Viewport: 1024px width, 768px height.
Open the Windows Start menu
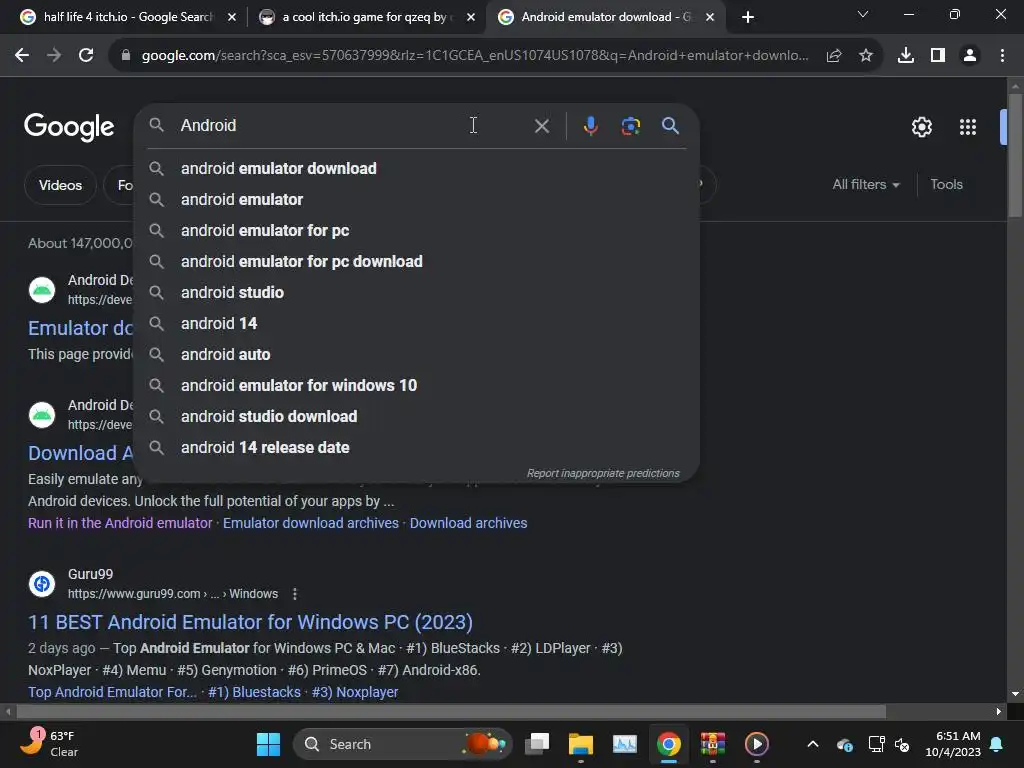(x=268, y=744)
